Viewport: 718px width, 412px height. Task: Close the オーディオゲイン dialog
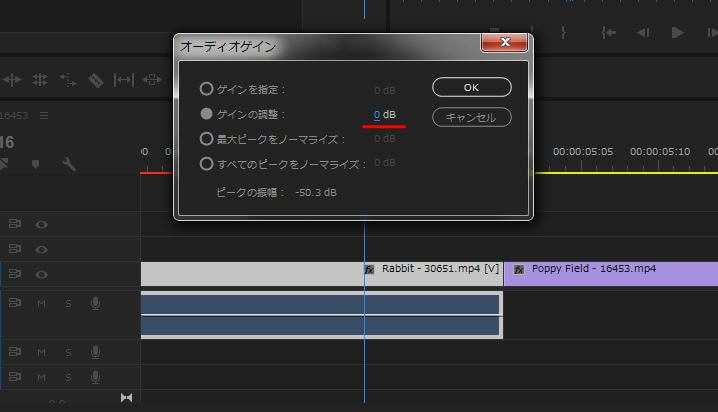coord(504,43)
